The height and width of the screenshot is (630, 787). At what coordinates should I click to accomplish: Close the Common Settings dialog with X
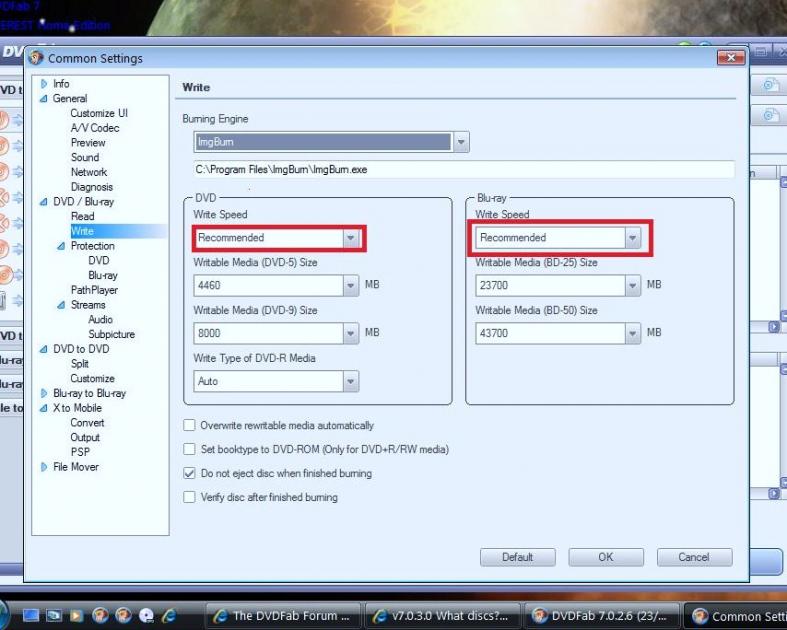[731, 58]
